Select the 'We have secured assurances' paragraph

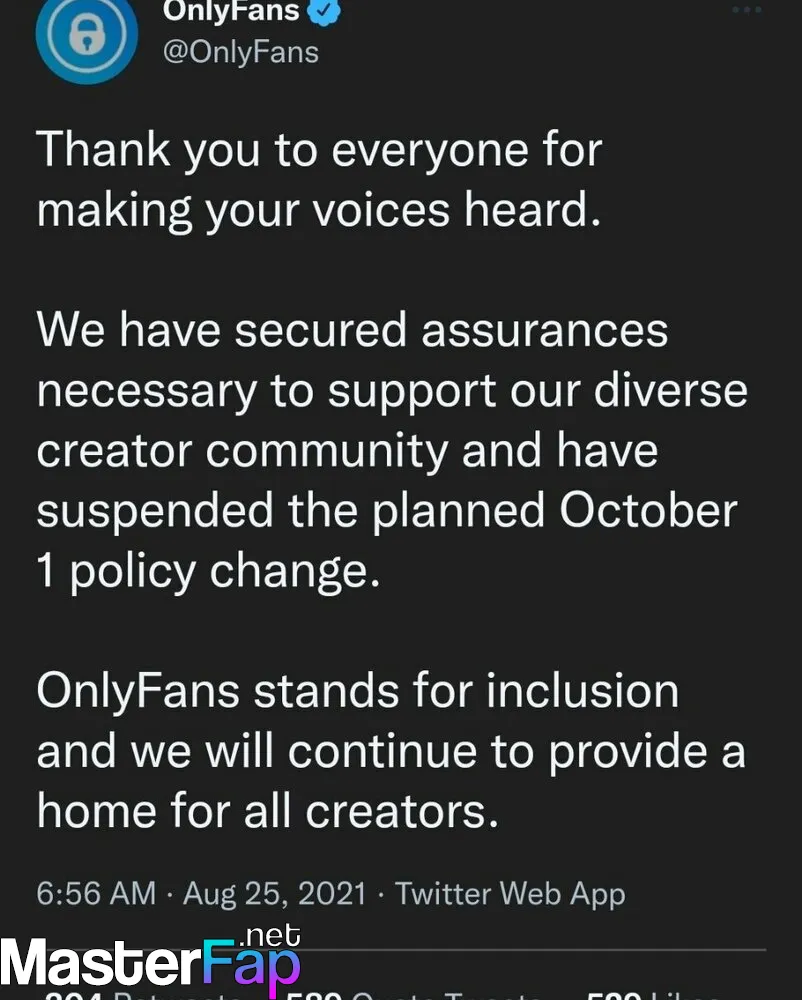(392, 451)
